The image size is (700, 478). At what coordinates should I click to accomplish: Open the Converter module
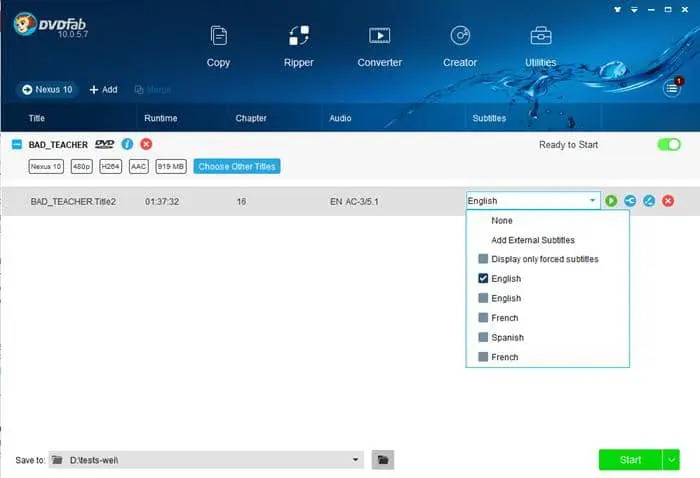coord(379,46)
